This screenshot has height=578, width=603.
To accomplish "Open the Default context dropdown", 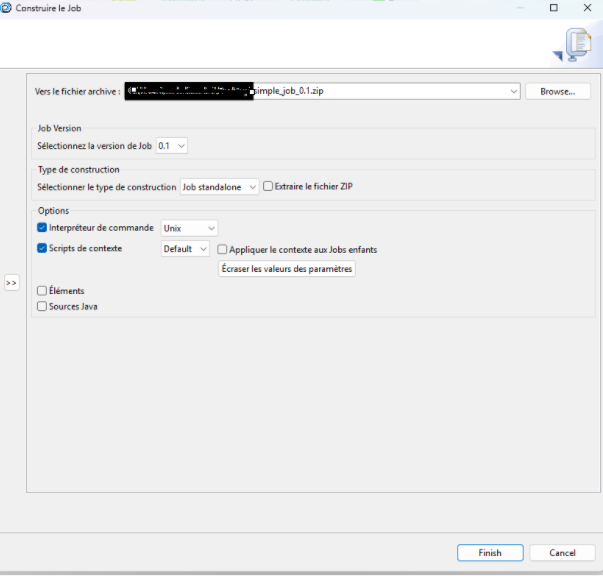I will pyautogui.click(x=185, y=249).
